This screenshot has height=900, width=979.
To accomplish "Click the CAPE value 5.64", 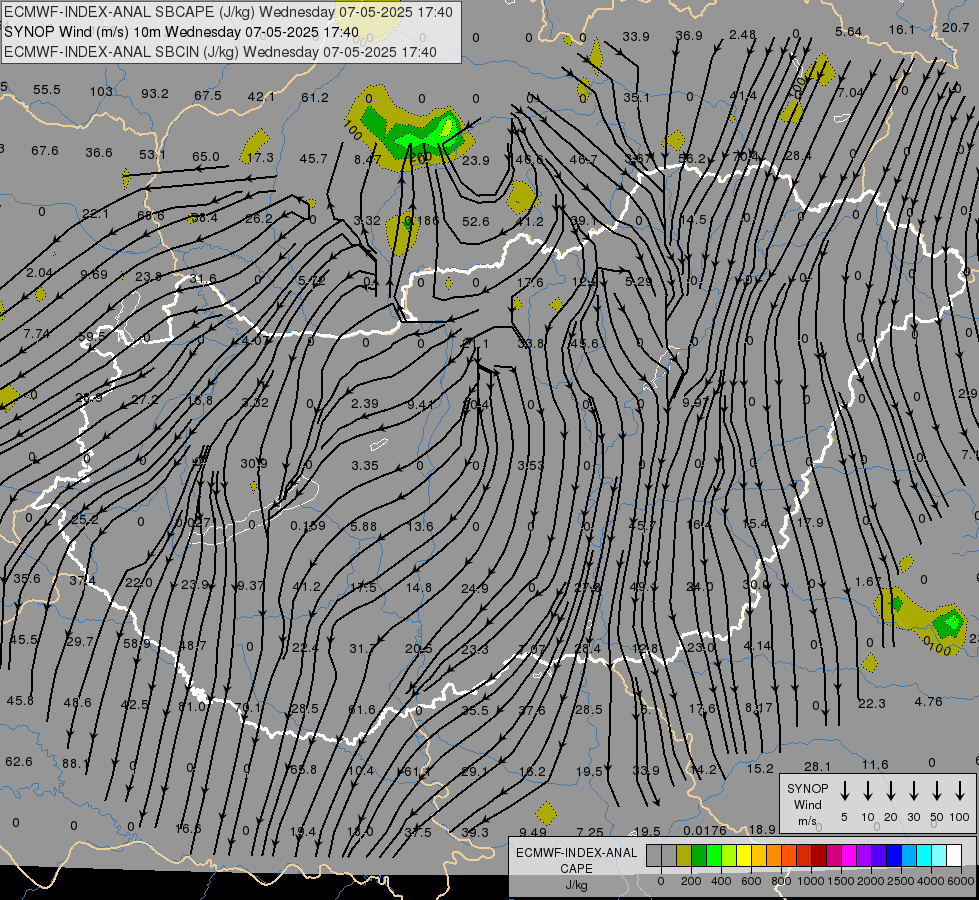I will [x=849, y=31].
